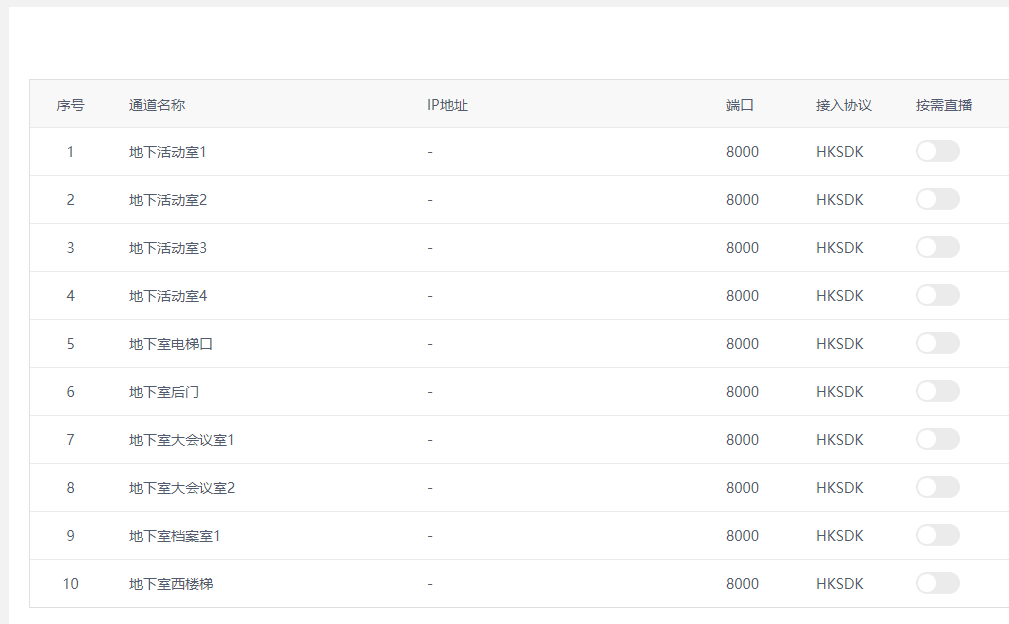Click the 地下室西楼梯 channel name
The width and height of the screenshot is (1009, 624).
pyautogui.click(x=171, y=584)
